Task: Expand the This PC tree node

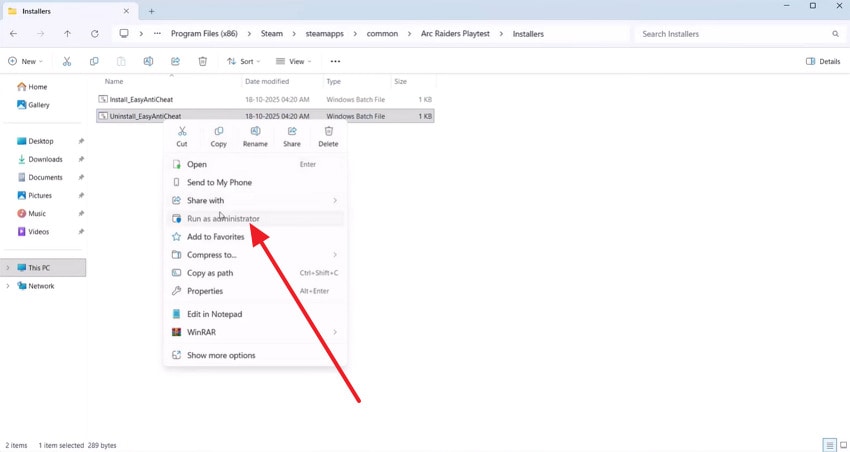Action: pyautogui.click(x=8, y=268)
